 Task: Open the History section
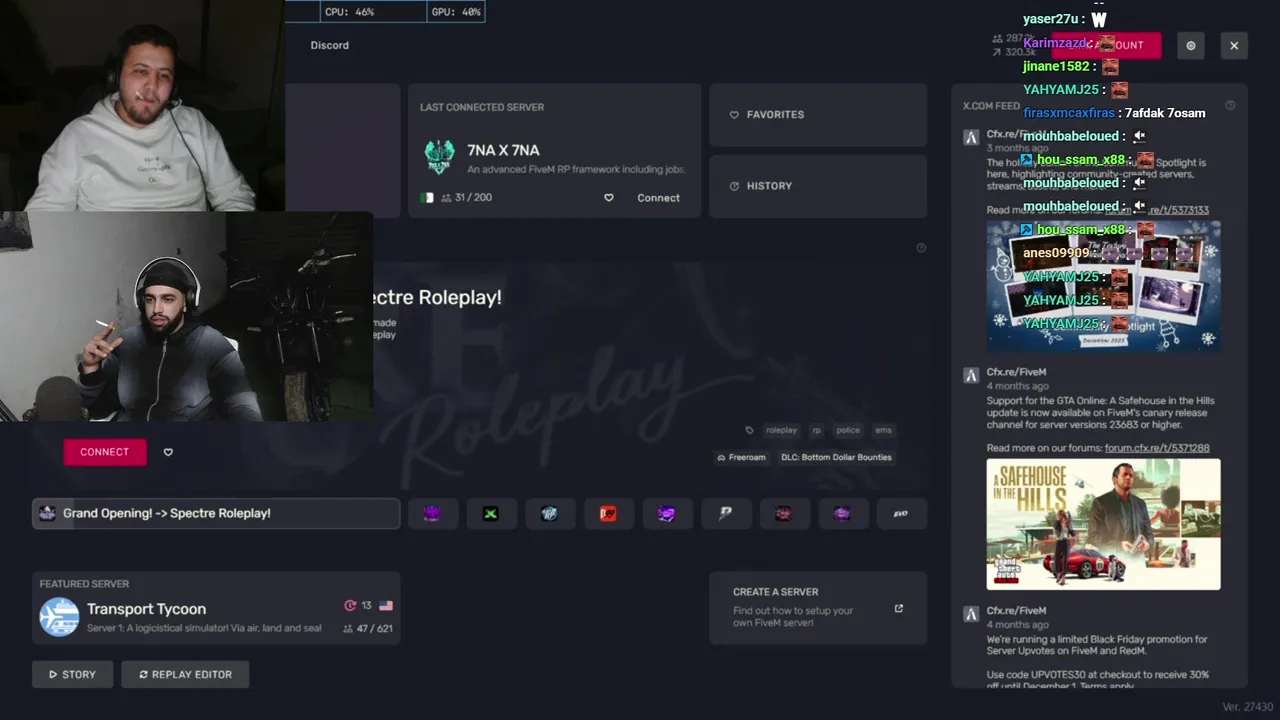coord(818,186)
